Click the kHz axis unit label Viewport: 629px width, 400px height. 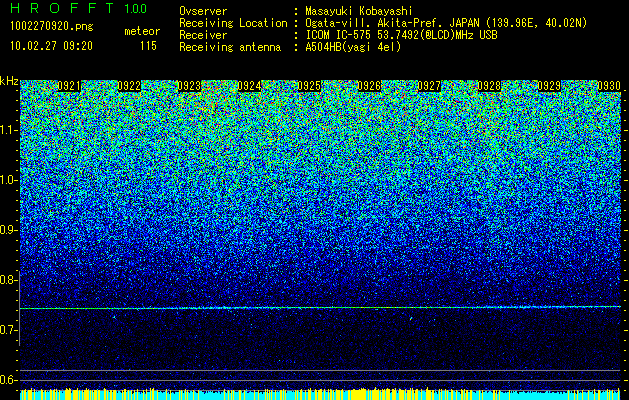pyautogui.click(x=9, y=81)
